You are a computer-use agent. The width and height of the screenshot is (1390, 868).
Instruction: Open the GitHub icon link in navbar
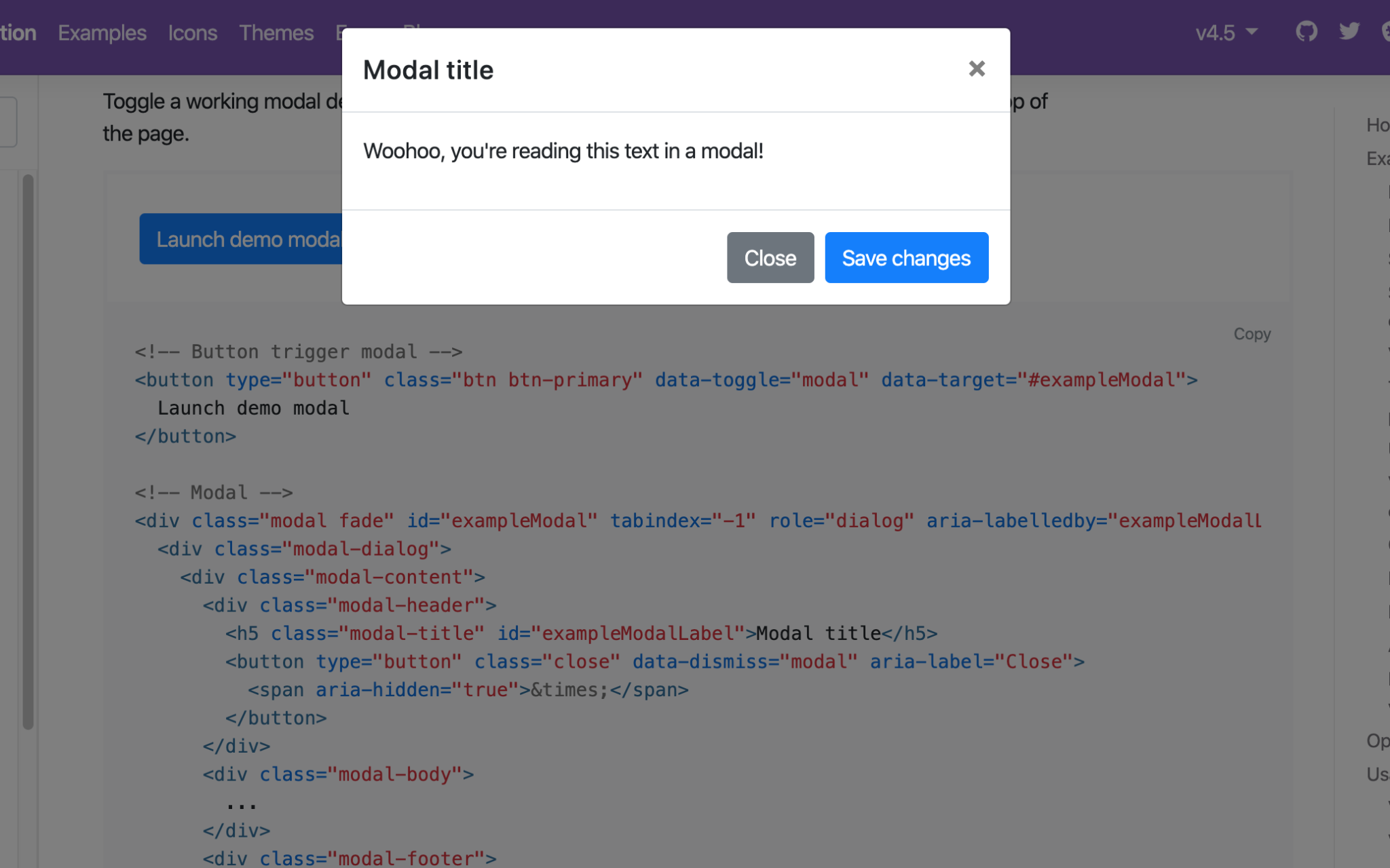[x=1306, y=32]
